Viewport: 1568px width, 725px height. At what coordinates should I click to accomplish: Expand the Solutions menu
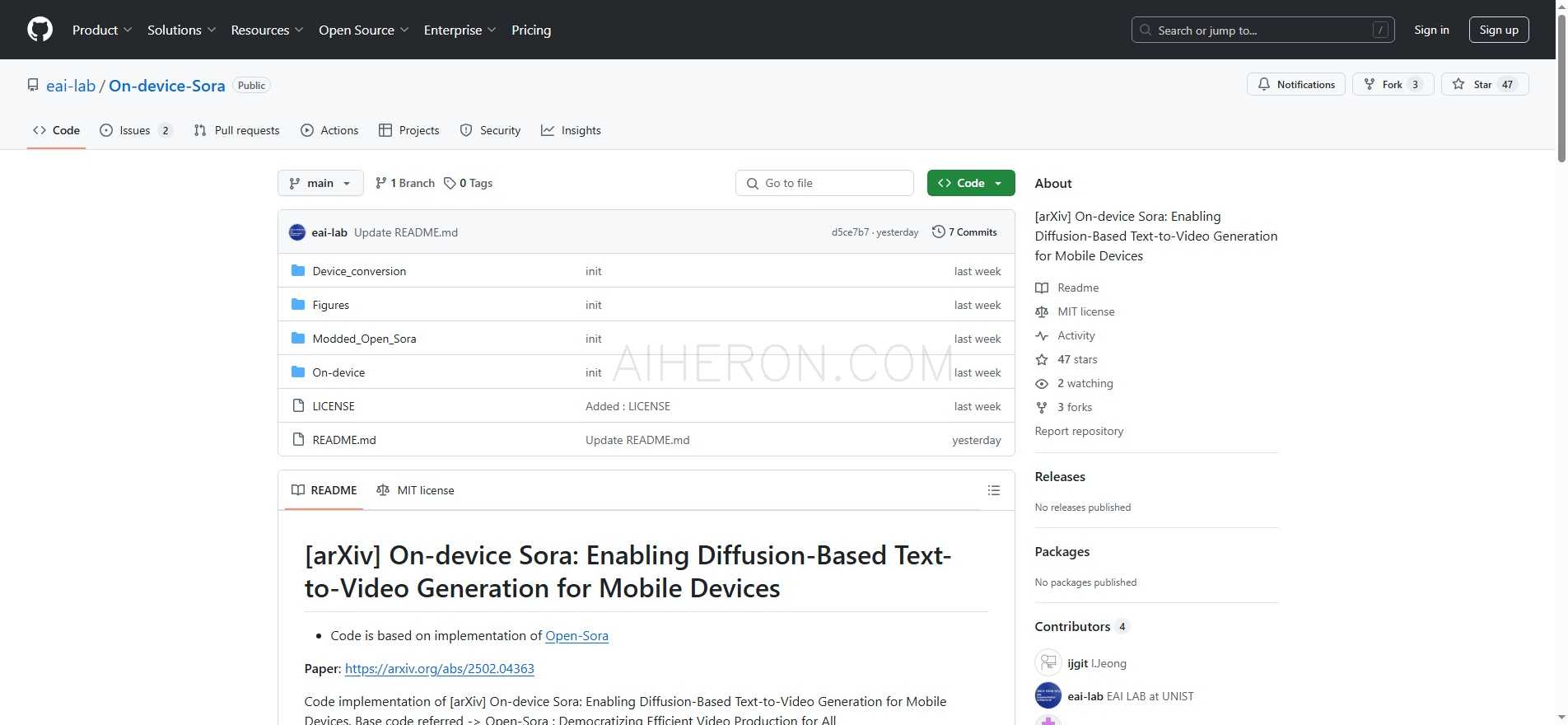182,30
